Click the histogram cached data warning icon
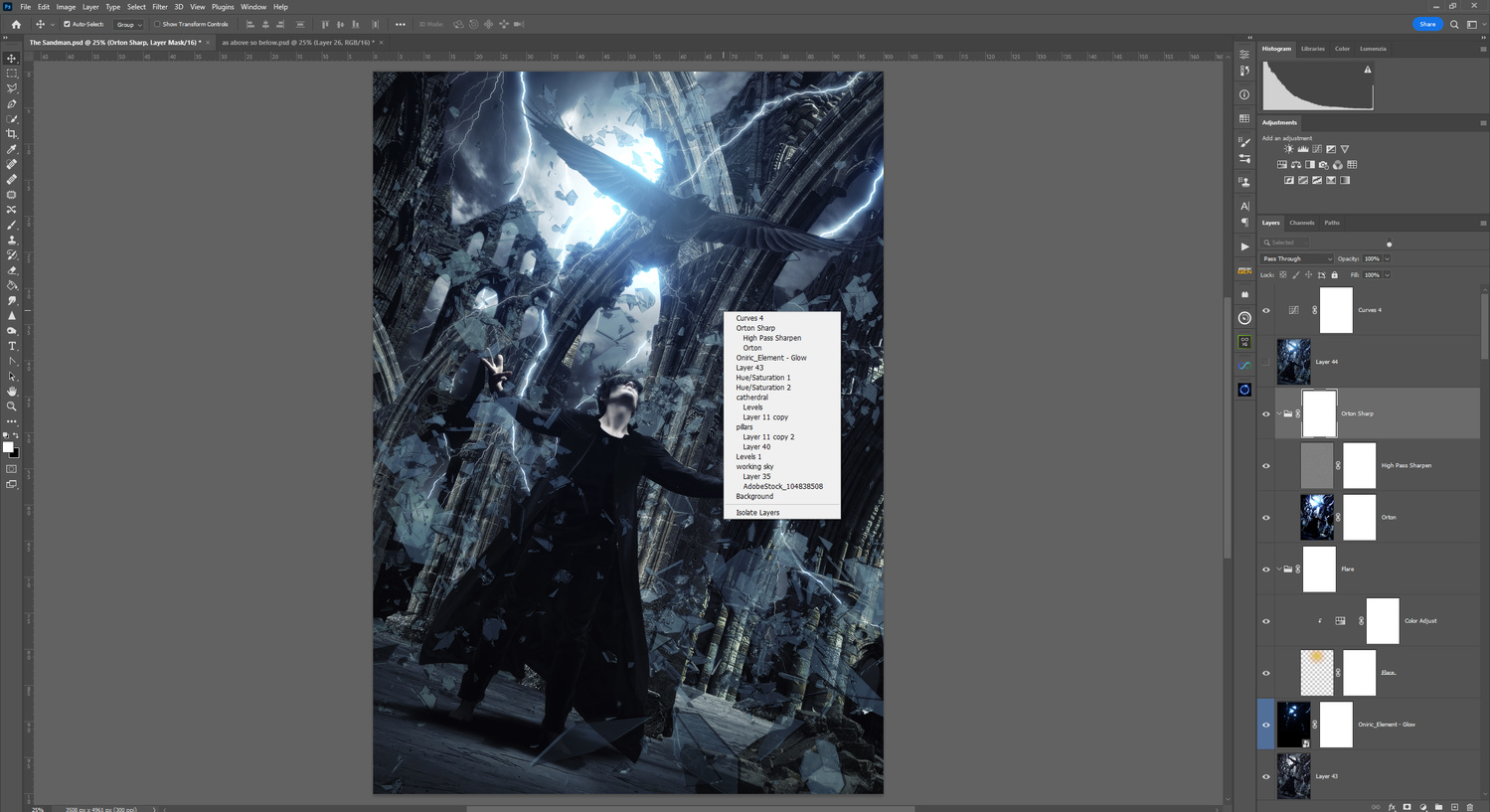The width and height of the screenshot is (1490, 812). pyautogui.click(x=1368, y=70)
